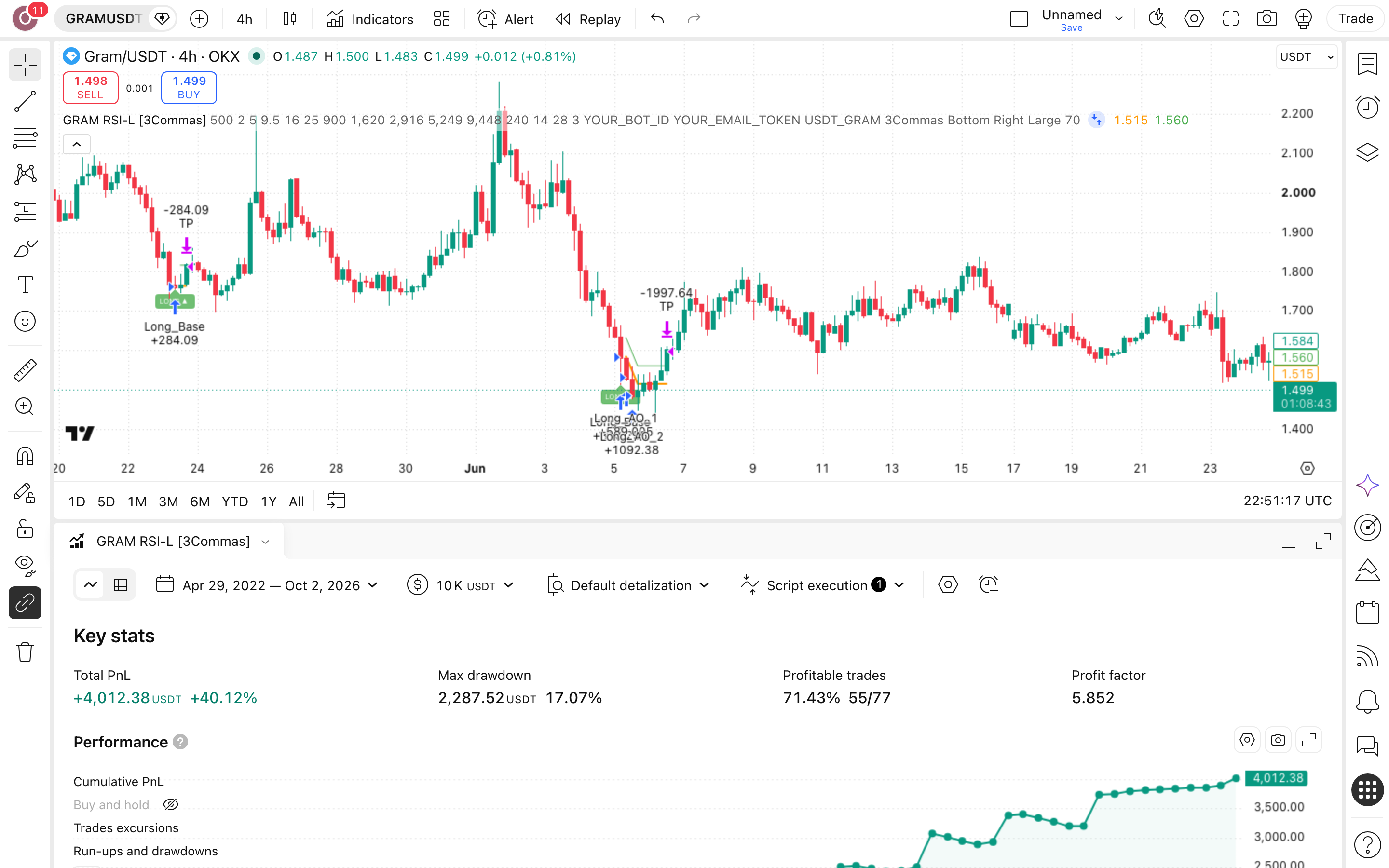Open the Alerts panel clock icon
The height and width of the screenshot is (868, 1389).
pyautogui.click(x=1367, y=107)
